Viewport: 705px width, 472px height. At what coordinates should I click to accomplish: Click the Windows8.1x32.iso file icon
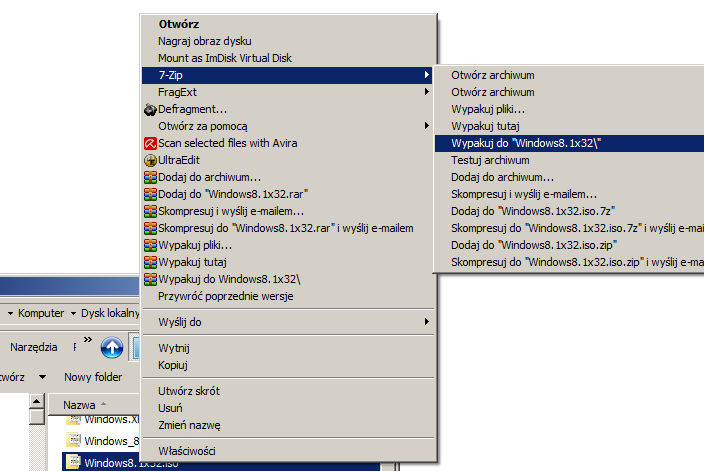pos(73,462)
